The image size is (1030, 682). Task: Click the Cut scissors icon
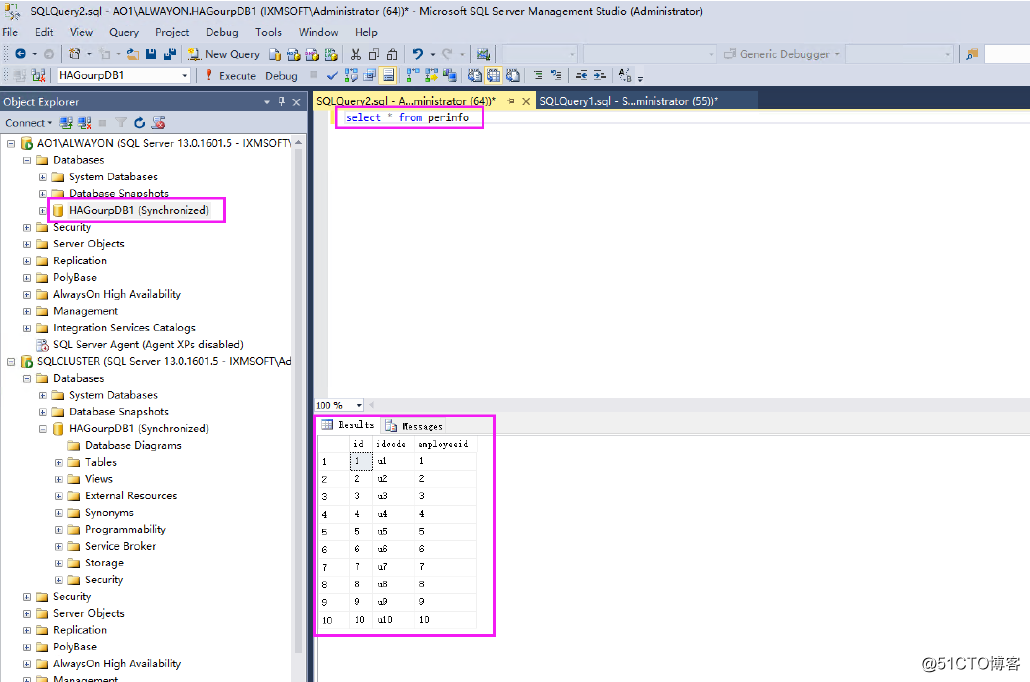pos(355,54)
